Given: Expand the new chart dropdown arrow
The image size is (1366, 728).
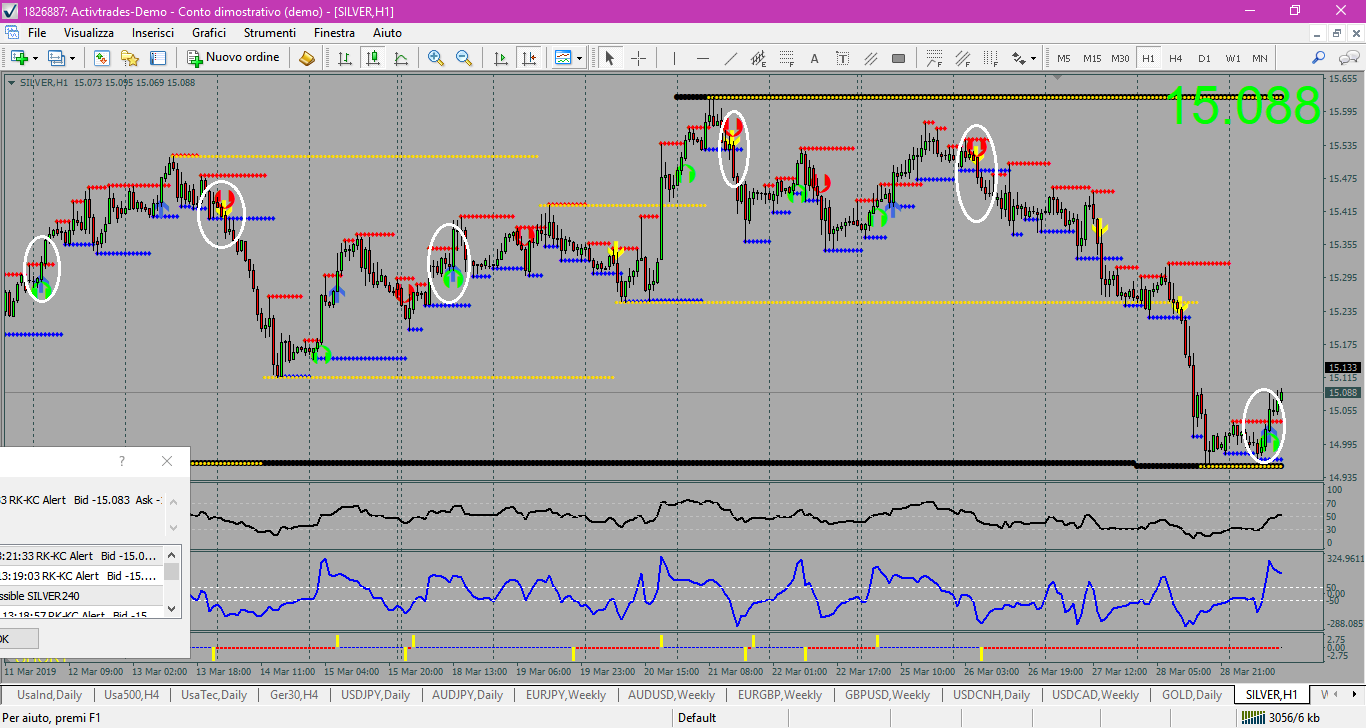Looking at the screenshot, I should coord(35,58).
